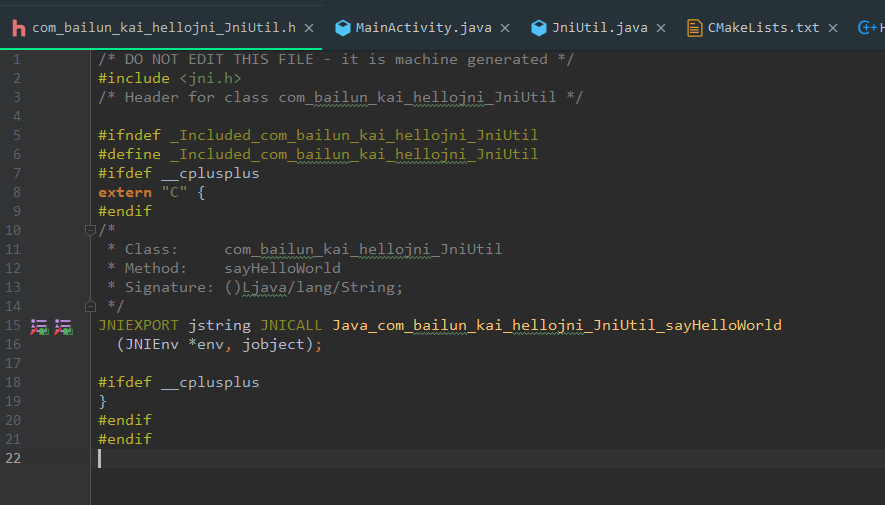Click the 'jstring' return type on line 15
Image resolution: width=885 pixels, height=505 pixels.
click(219, 326)
